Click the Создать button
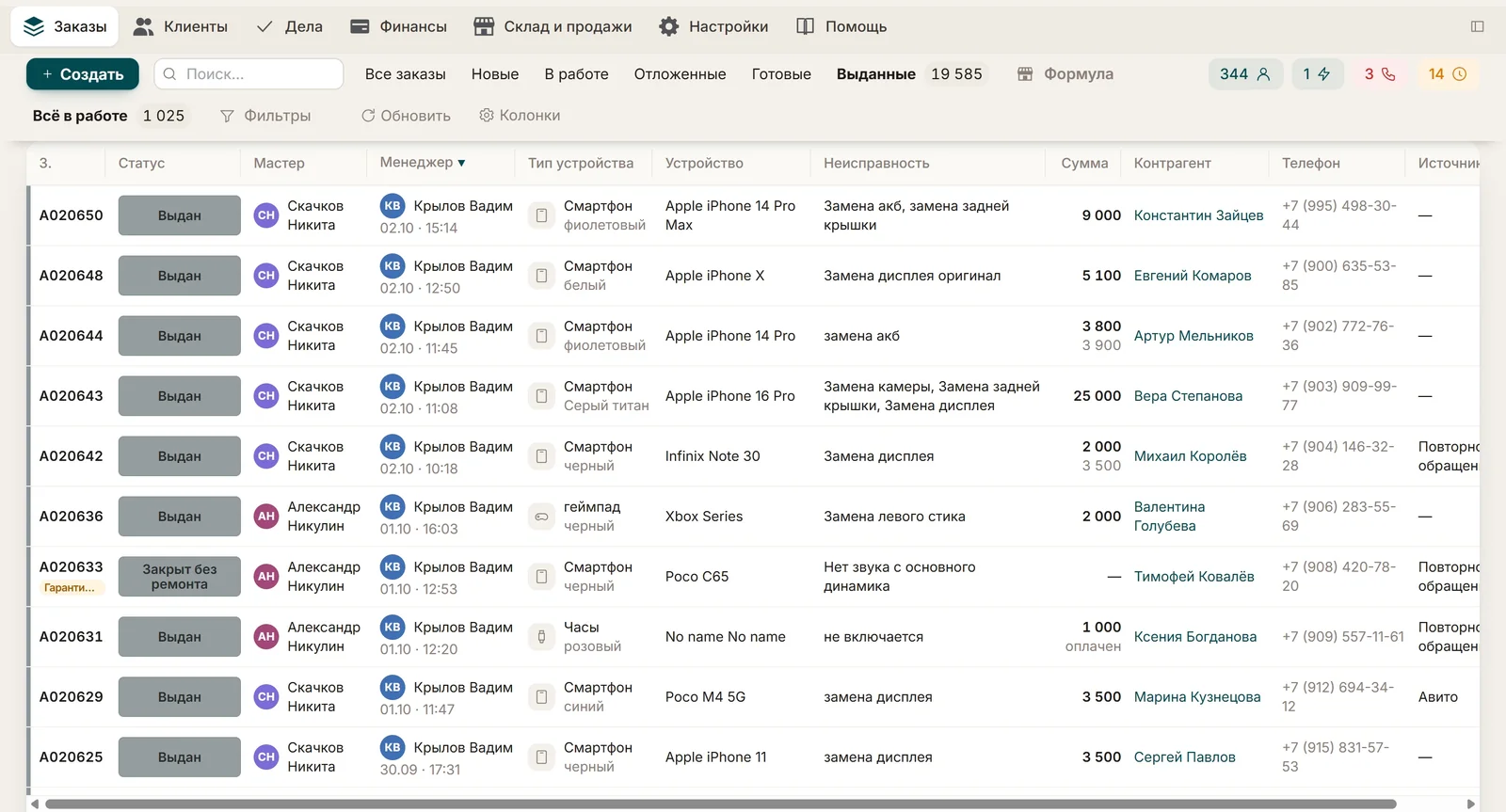Viewport: 1506px width, 812px height. click(x=83, y=74)
